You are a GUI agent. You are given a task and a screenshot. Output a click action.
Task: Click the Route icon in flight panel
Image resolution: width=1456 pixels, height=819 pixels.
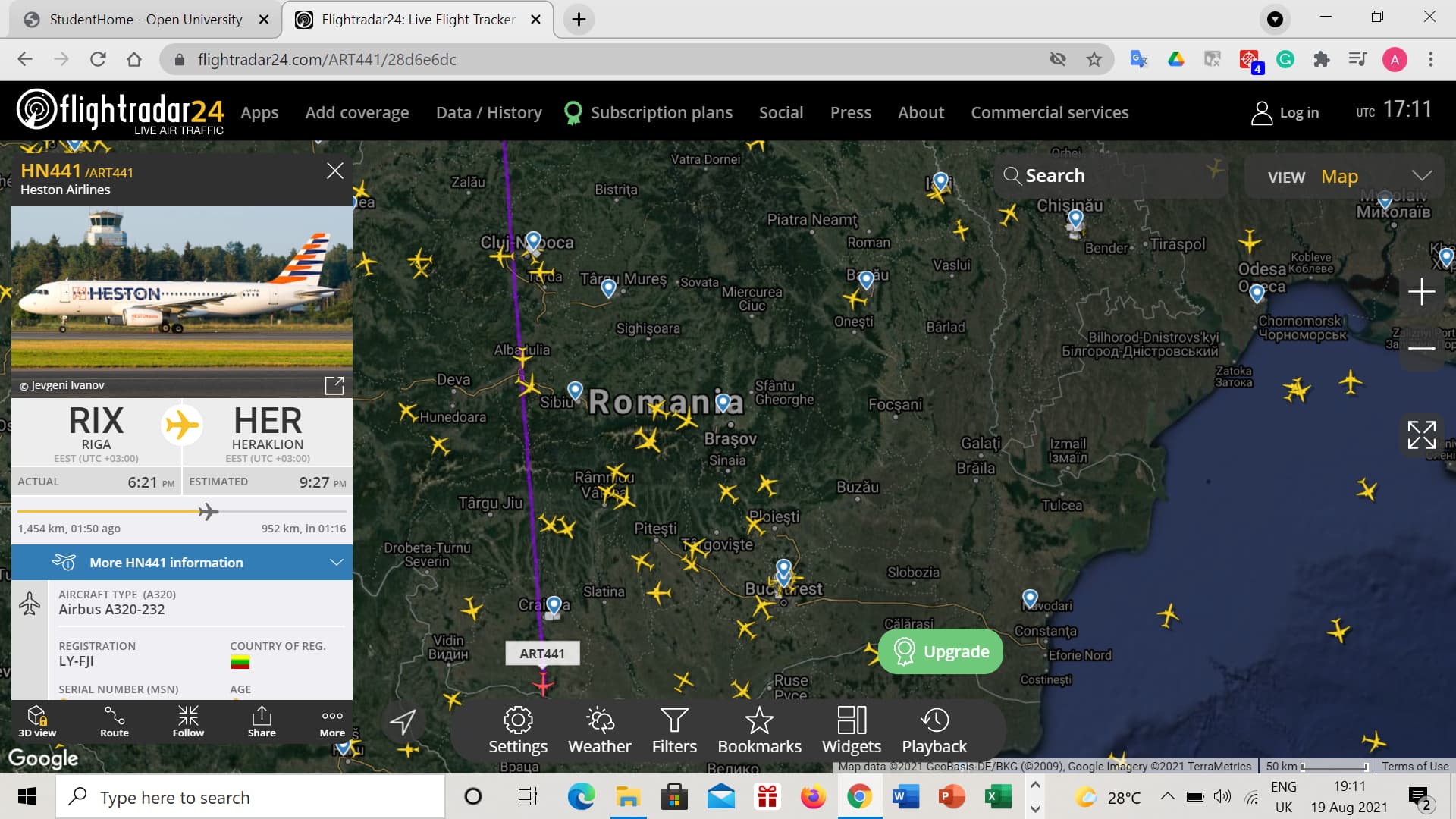(x=115, y=721)
